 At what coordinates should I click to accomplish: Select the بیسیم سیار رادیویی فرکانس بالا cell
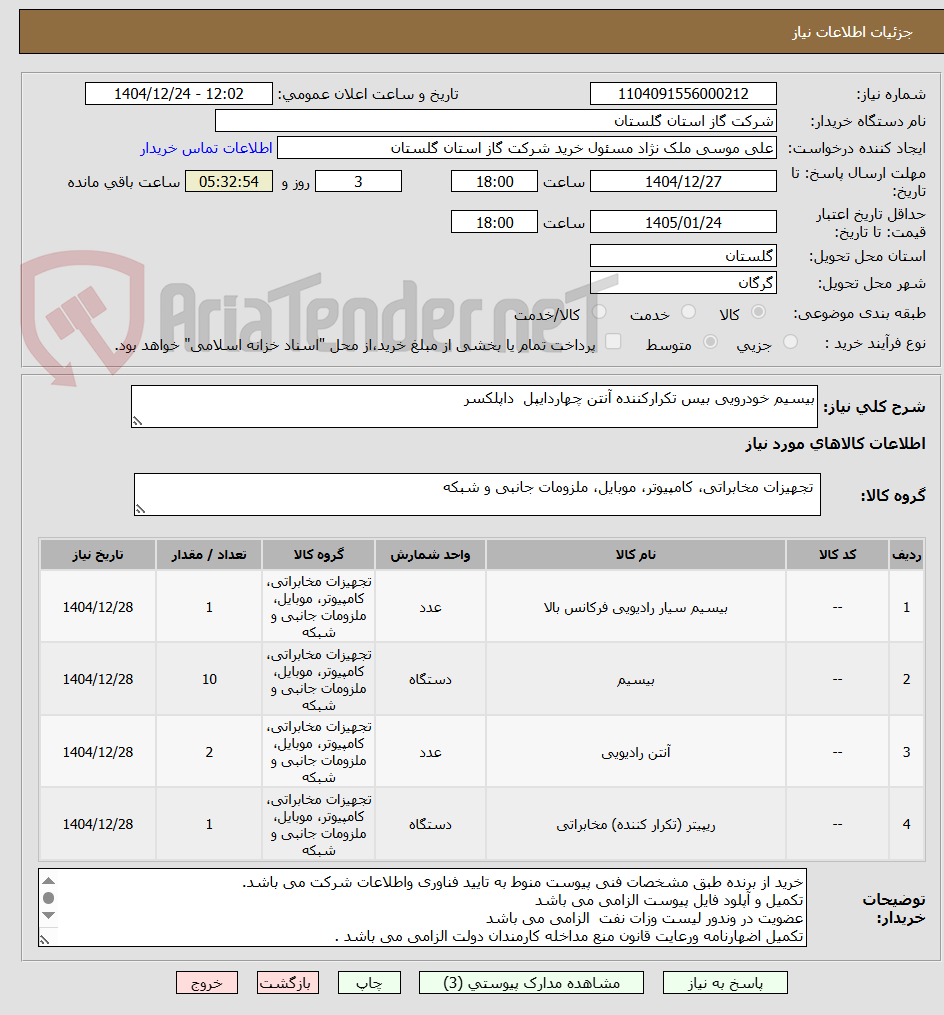click(636, 607)
